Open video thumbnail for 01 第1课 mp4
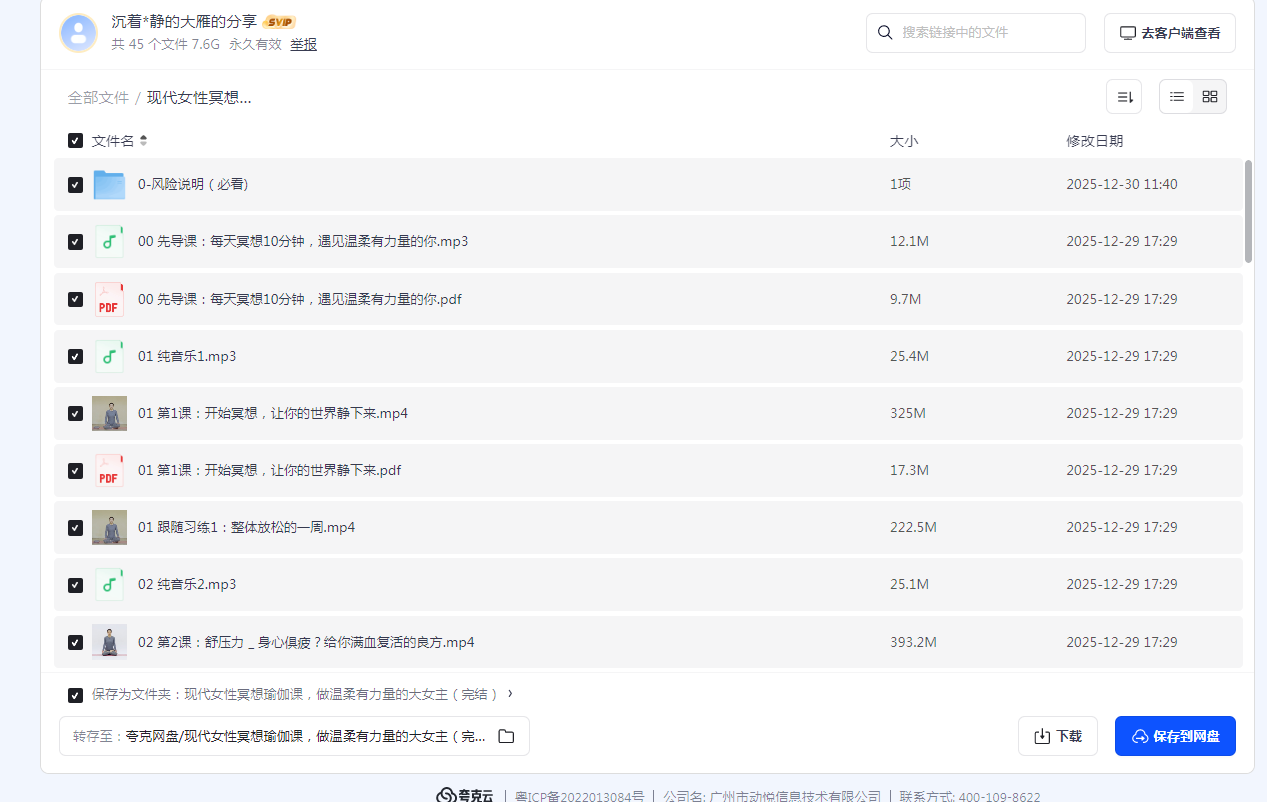The image size is (1267, 802). 109,413
